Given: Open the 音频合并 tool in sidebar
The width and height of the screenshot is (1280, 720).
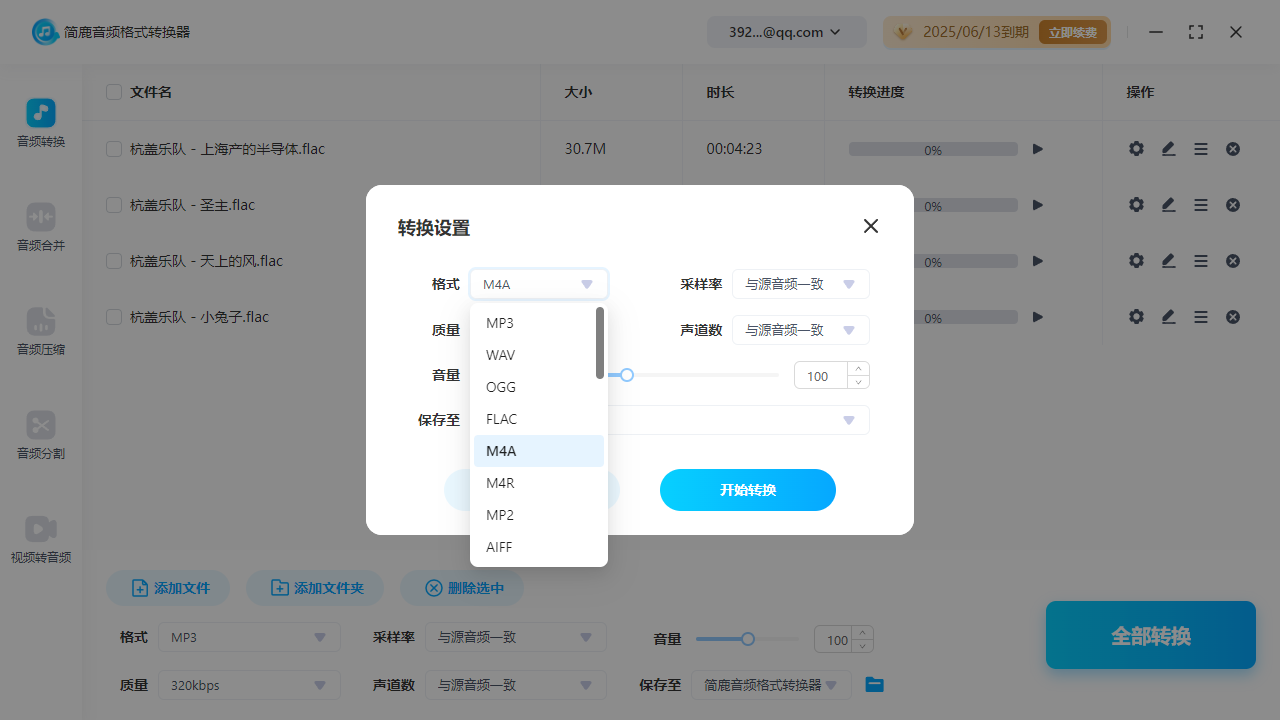Looking at the screenshot, I should coord(40,229).
